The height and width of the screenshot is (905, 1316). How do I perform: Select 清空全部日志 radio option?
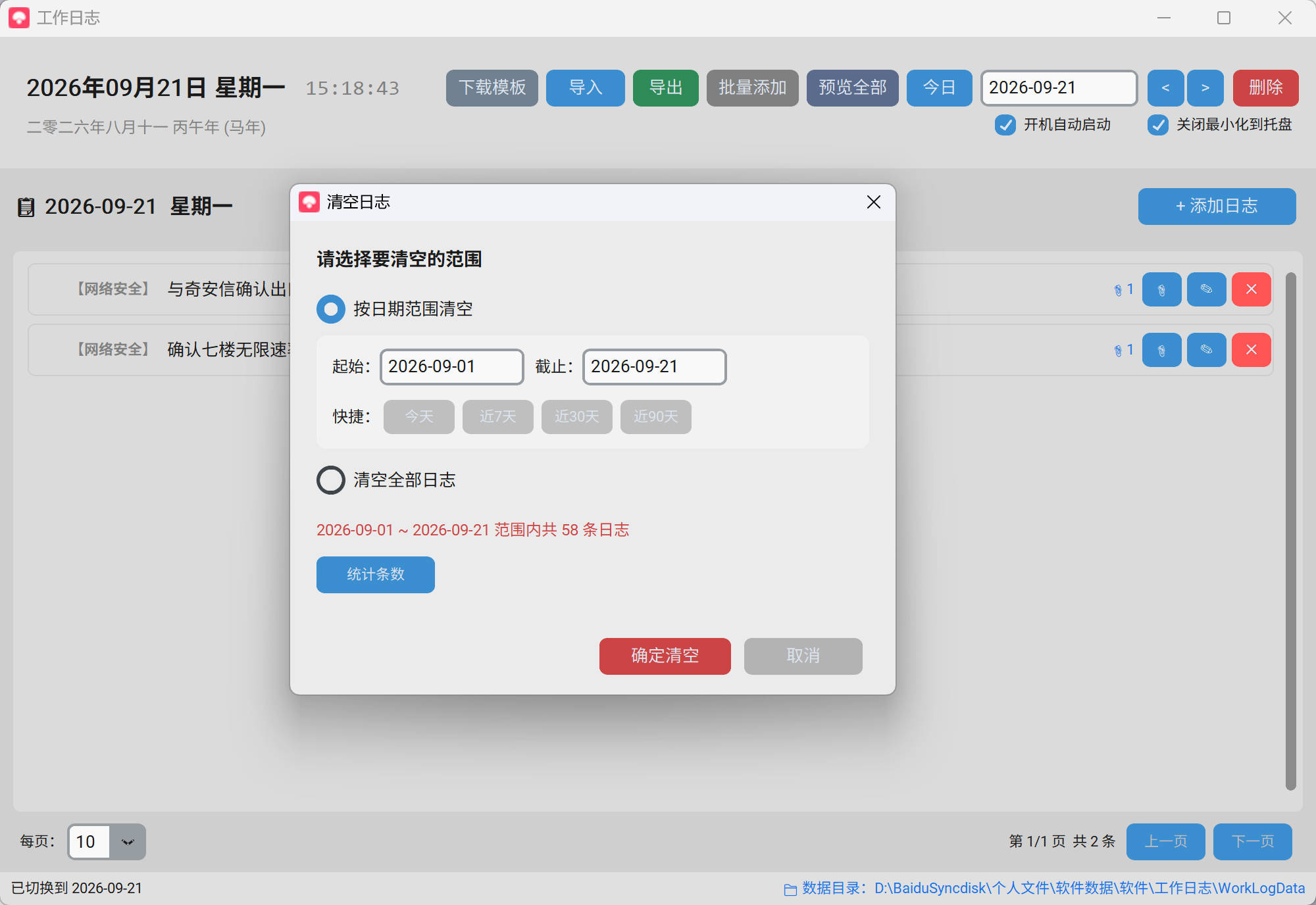click(331, 480)
